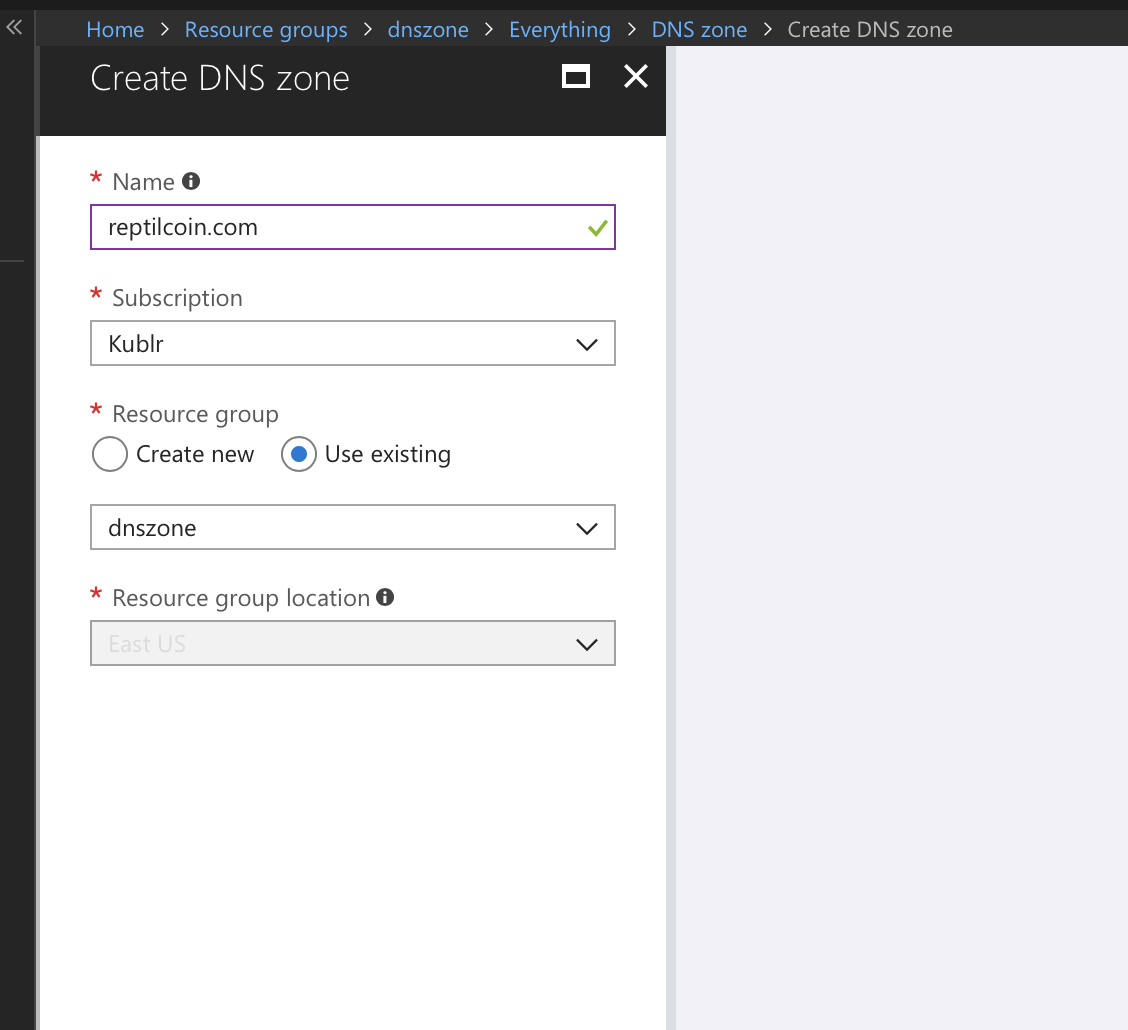This screenshot has height=1030, width=1128.
Task: Click the Use existing label text
Action: point(388,454)
